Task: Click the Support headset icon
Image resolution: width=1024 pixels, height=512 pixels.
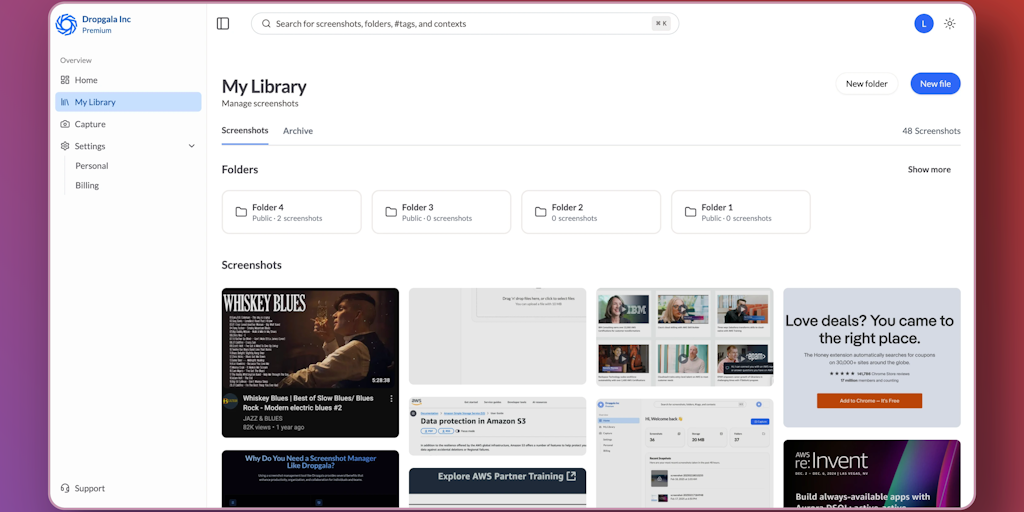Action: 65,488
